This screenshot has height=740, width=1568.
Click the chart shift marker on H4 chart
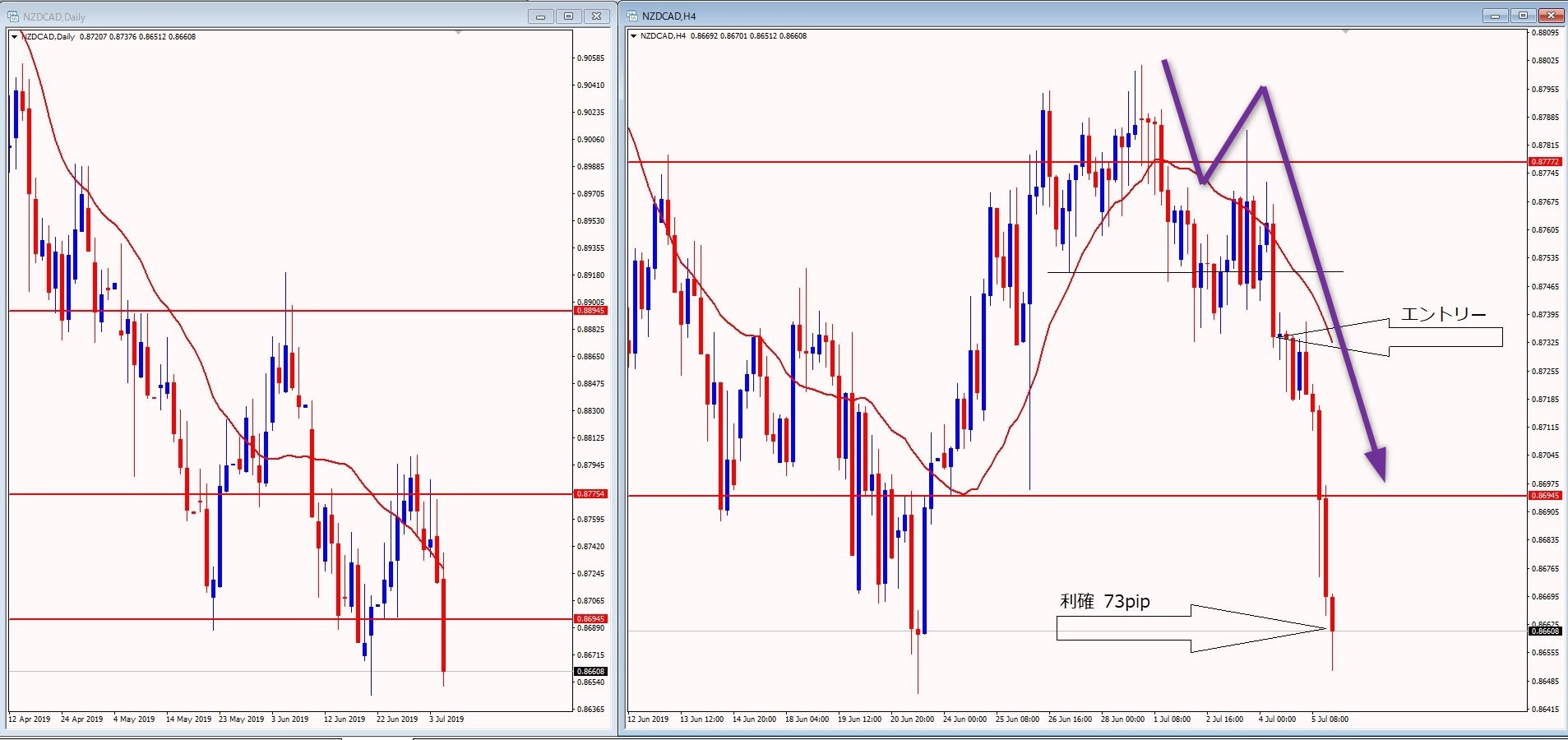1345,32
